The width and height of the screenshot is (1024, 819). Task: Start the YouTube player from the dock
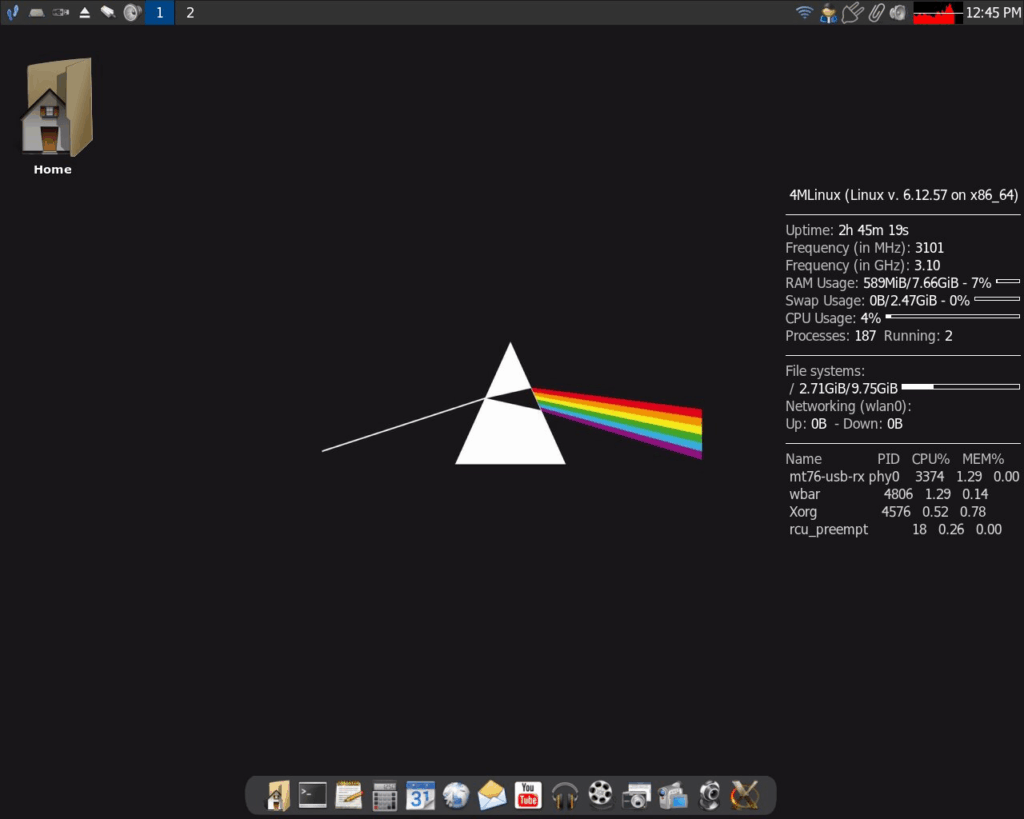click(x=527, y=795)
